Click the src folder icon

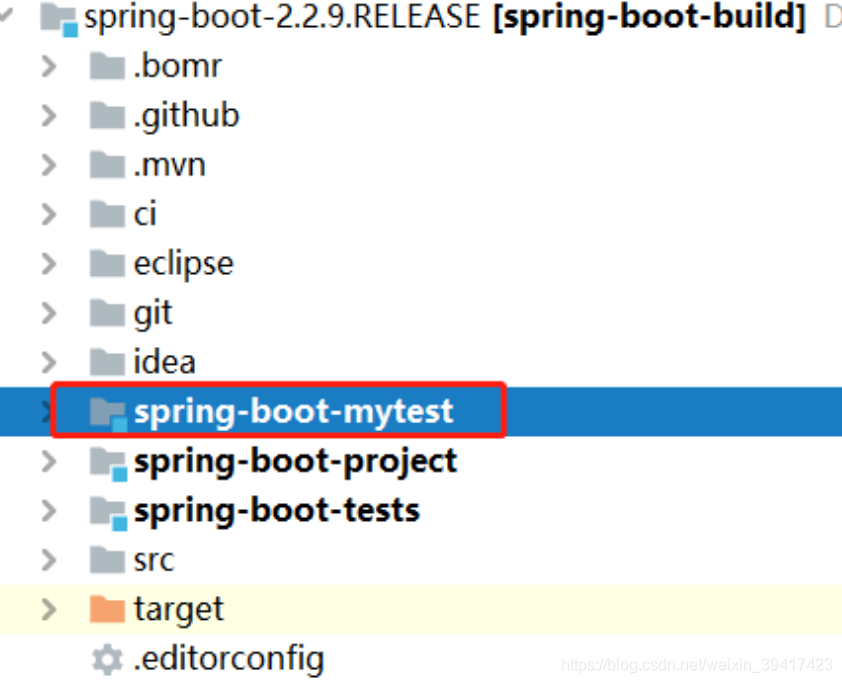click(x=107, y=560)
